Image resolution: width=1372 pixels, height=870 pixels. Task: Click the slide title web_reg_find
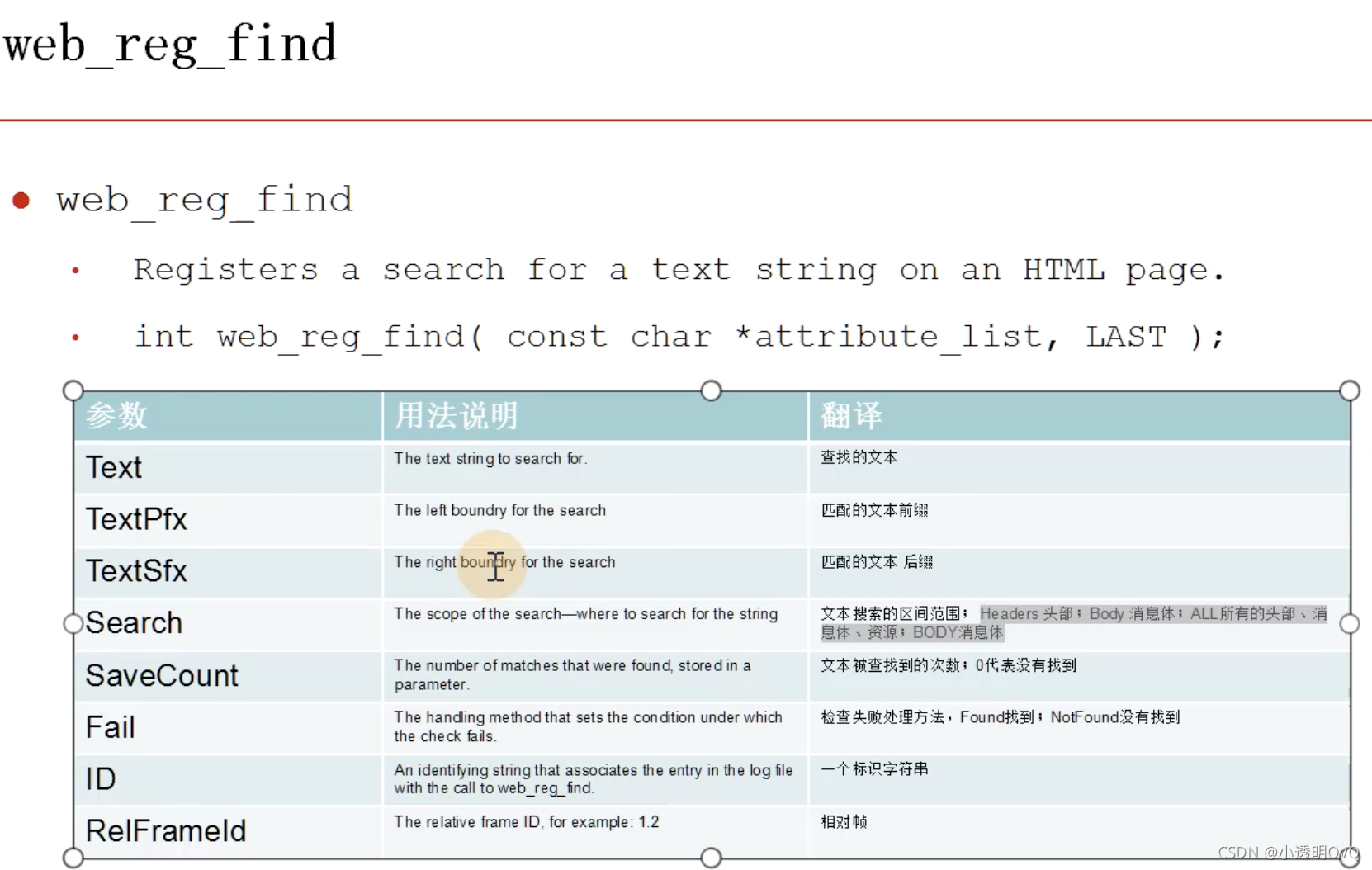pos(170,45)
